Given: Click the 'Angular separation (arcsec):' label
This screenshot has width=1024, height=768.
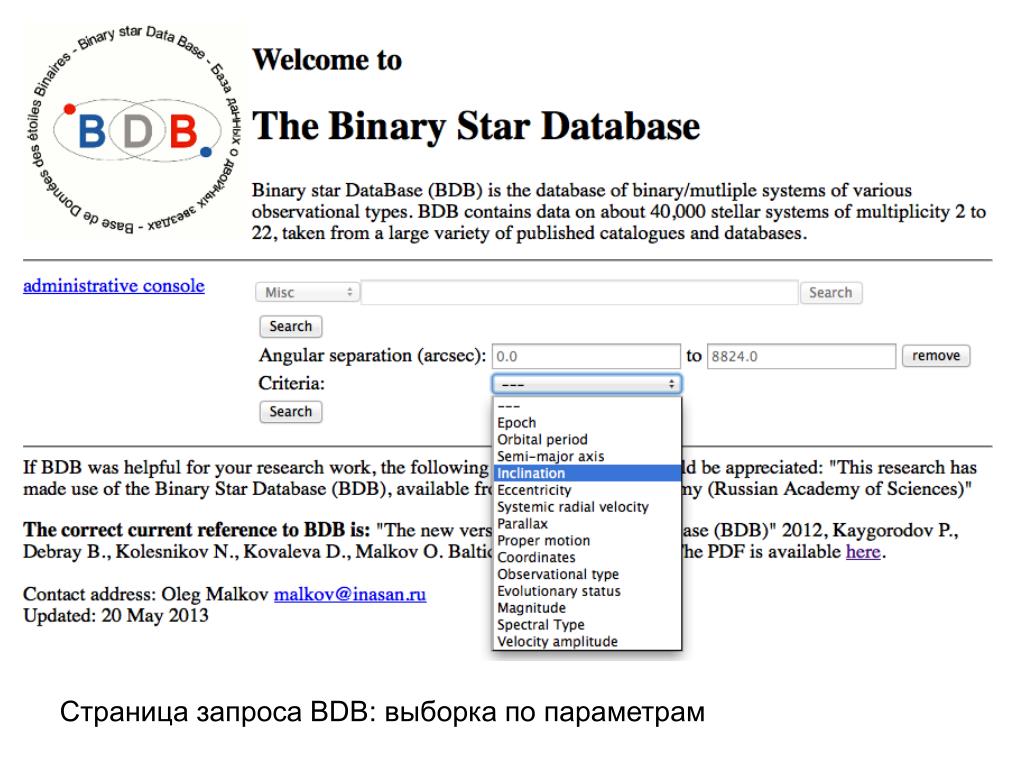Looking at the screenshot, I should pyautogui.click(x=372, y=356).
